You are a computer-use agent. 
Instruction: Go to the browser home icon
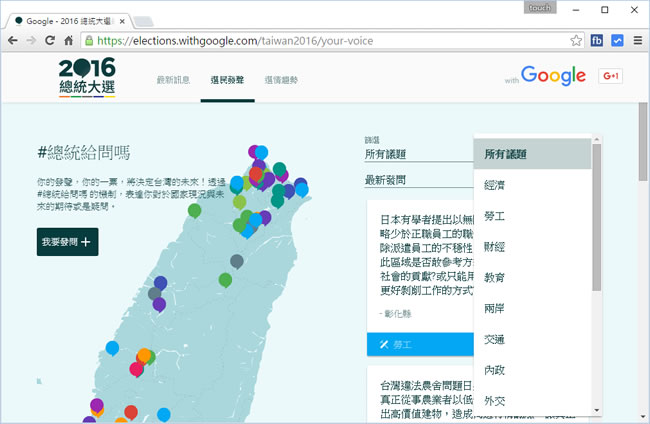pyautogui.click(x=69, y=41)
